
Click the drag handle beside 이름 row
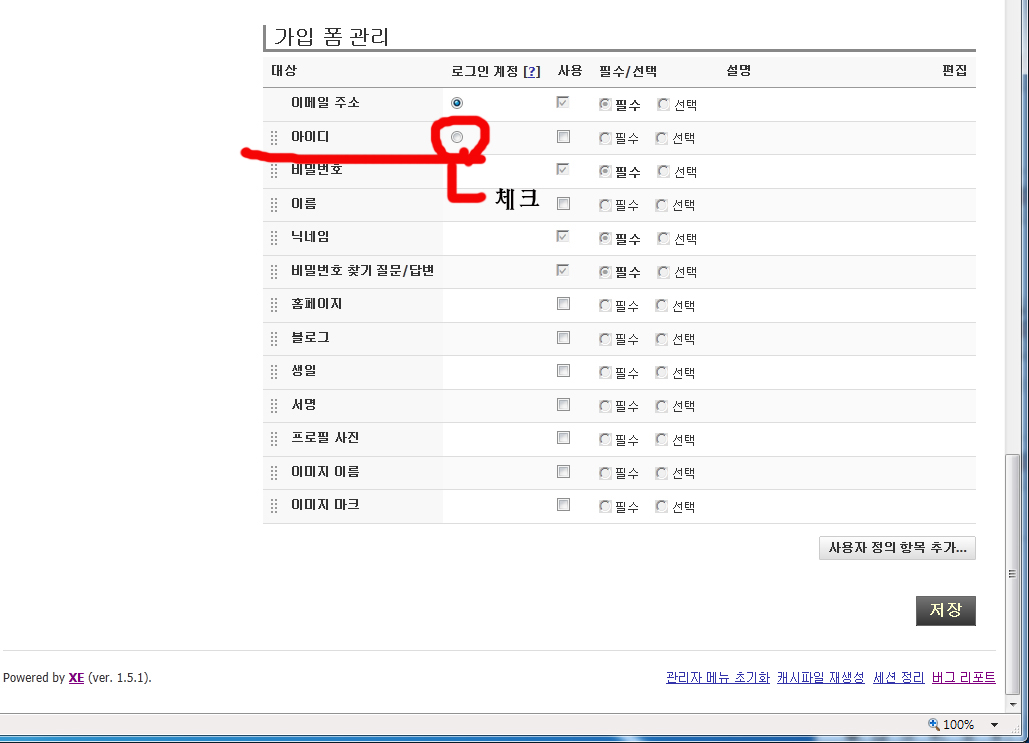274,205
